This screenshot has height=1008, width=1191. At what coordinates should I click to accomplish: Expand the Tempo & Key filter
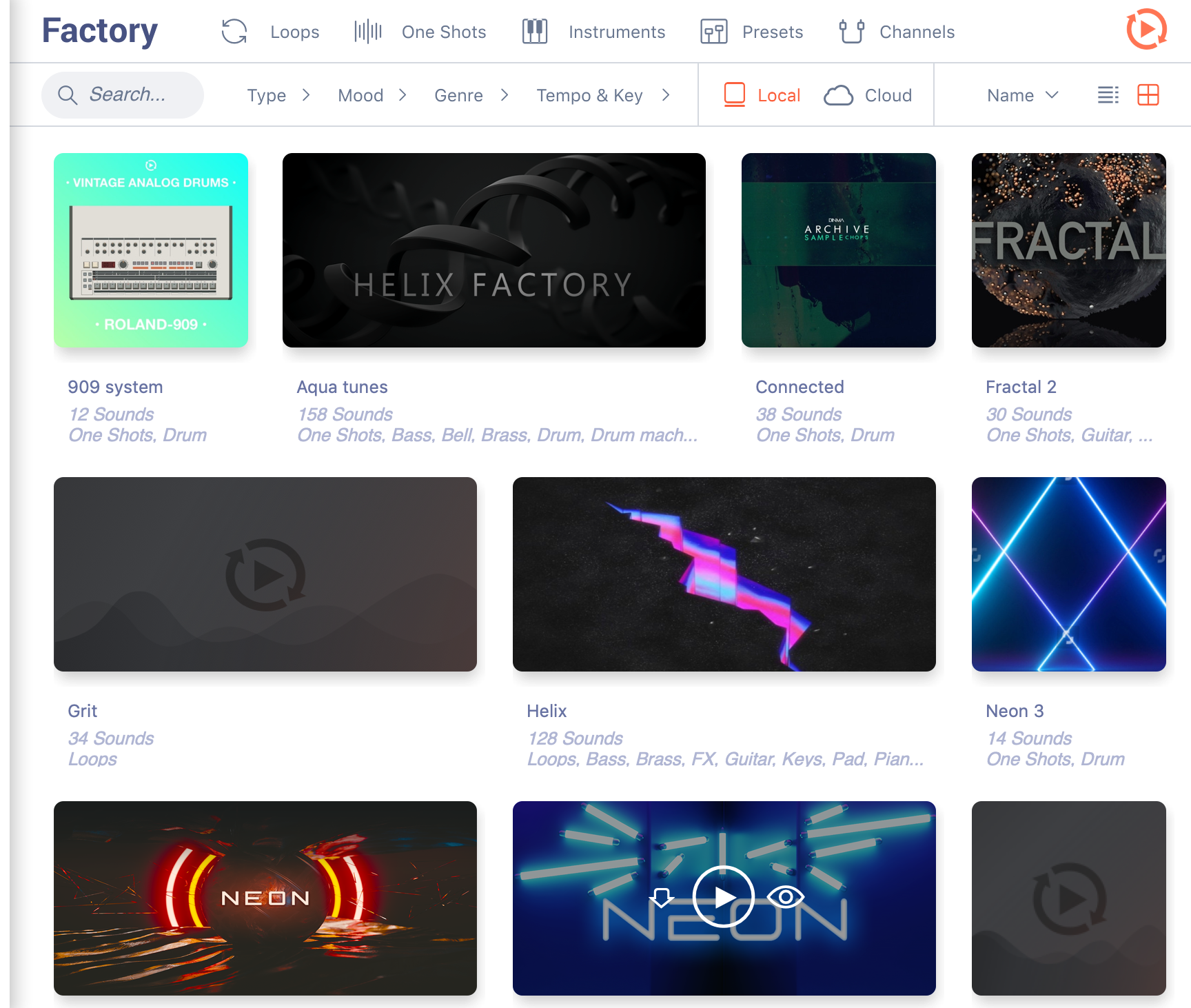tap(604, 95)
